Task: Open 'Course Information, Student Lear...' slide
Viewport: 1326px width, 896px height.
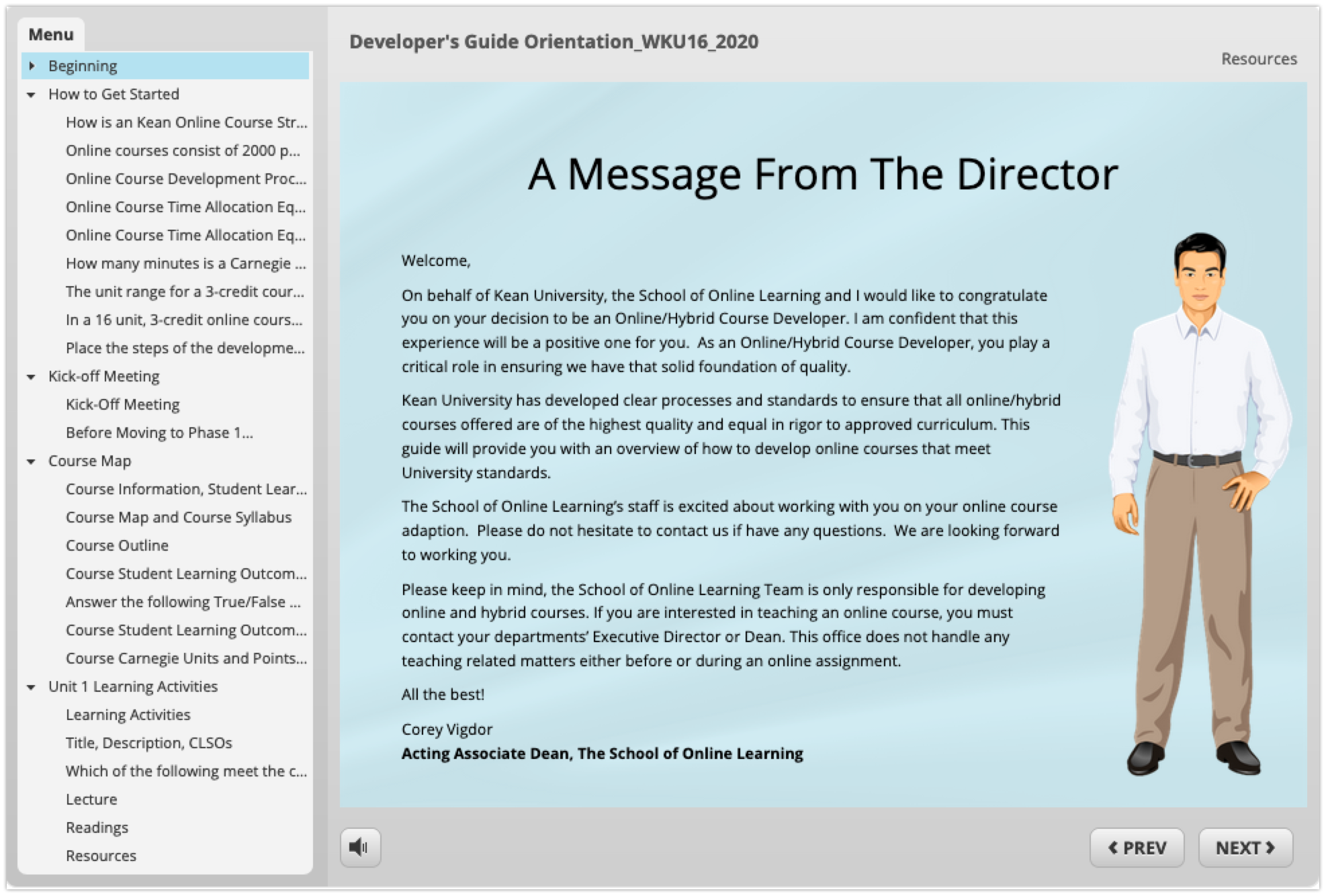Action: pyautogui.click(x=186, y=489)
